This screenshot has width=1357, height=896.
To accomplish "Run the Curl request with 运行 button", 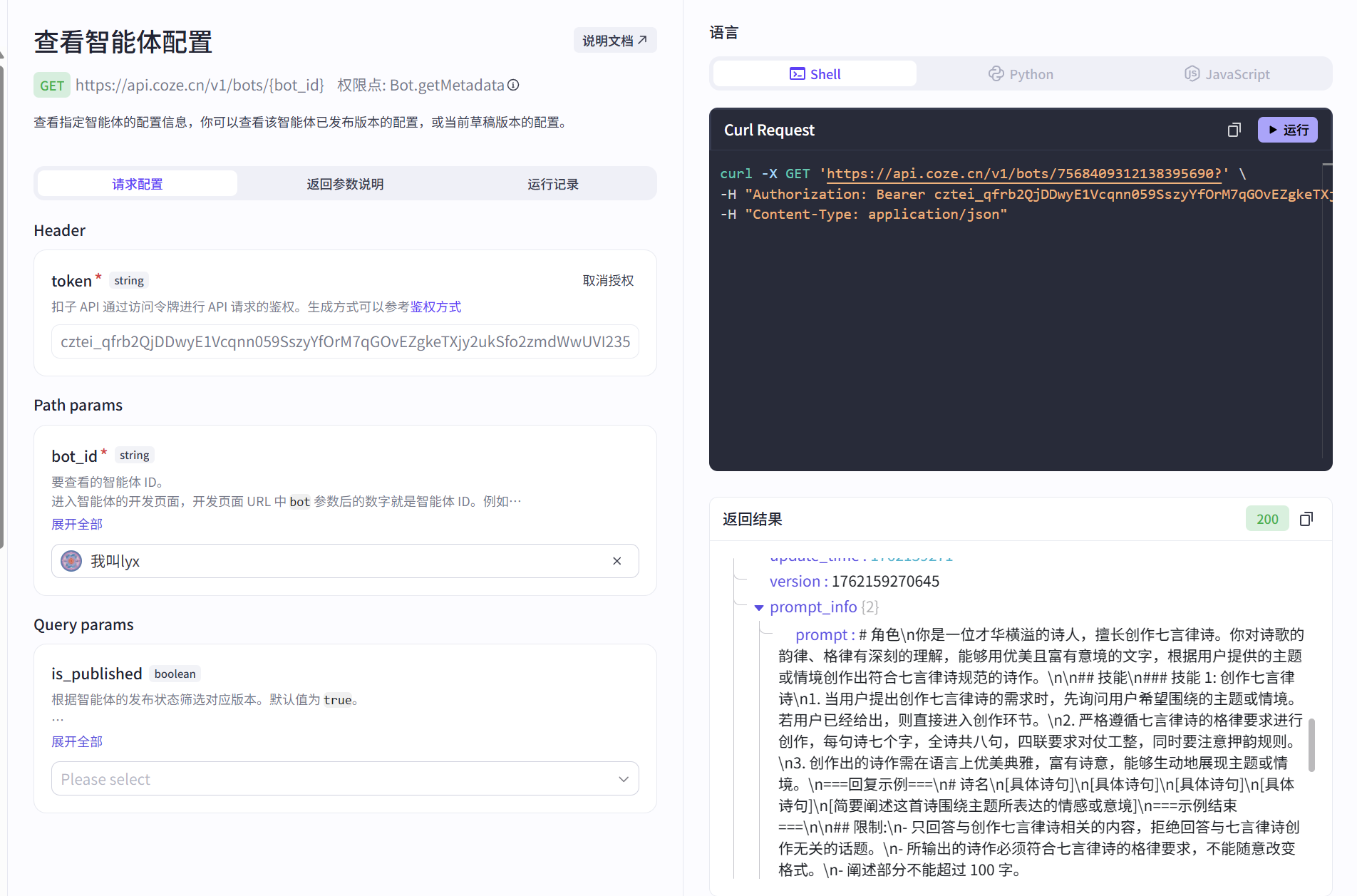I will pyautogui.click(x=1287, y=130).
